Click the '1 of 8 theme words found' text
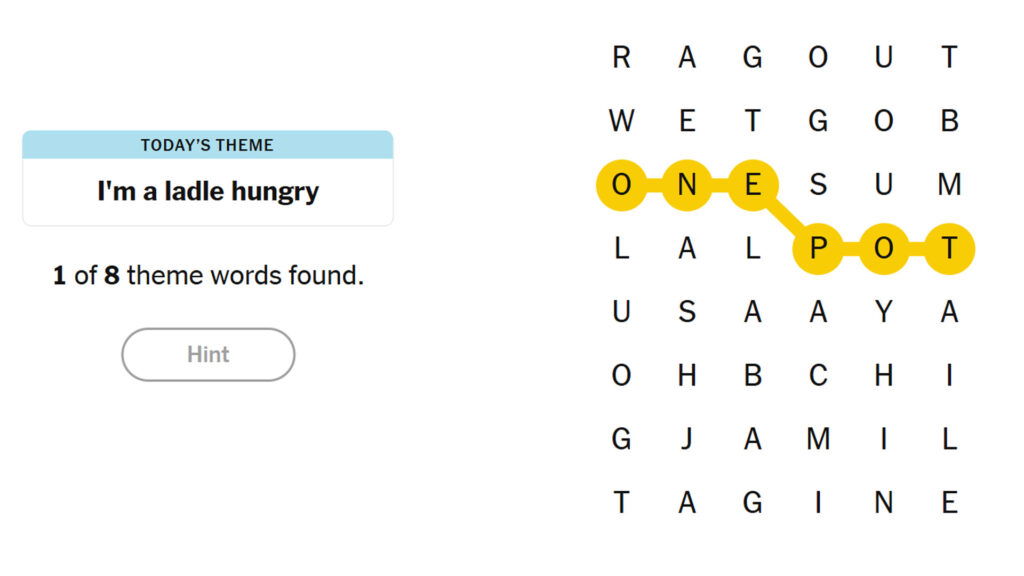Viewport: 1024px width, 576px height. pyautogui.click(x=208, y=275)
